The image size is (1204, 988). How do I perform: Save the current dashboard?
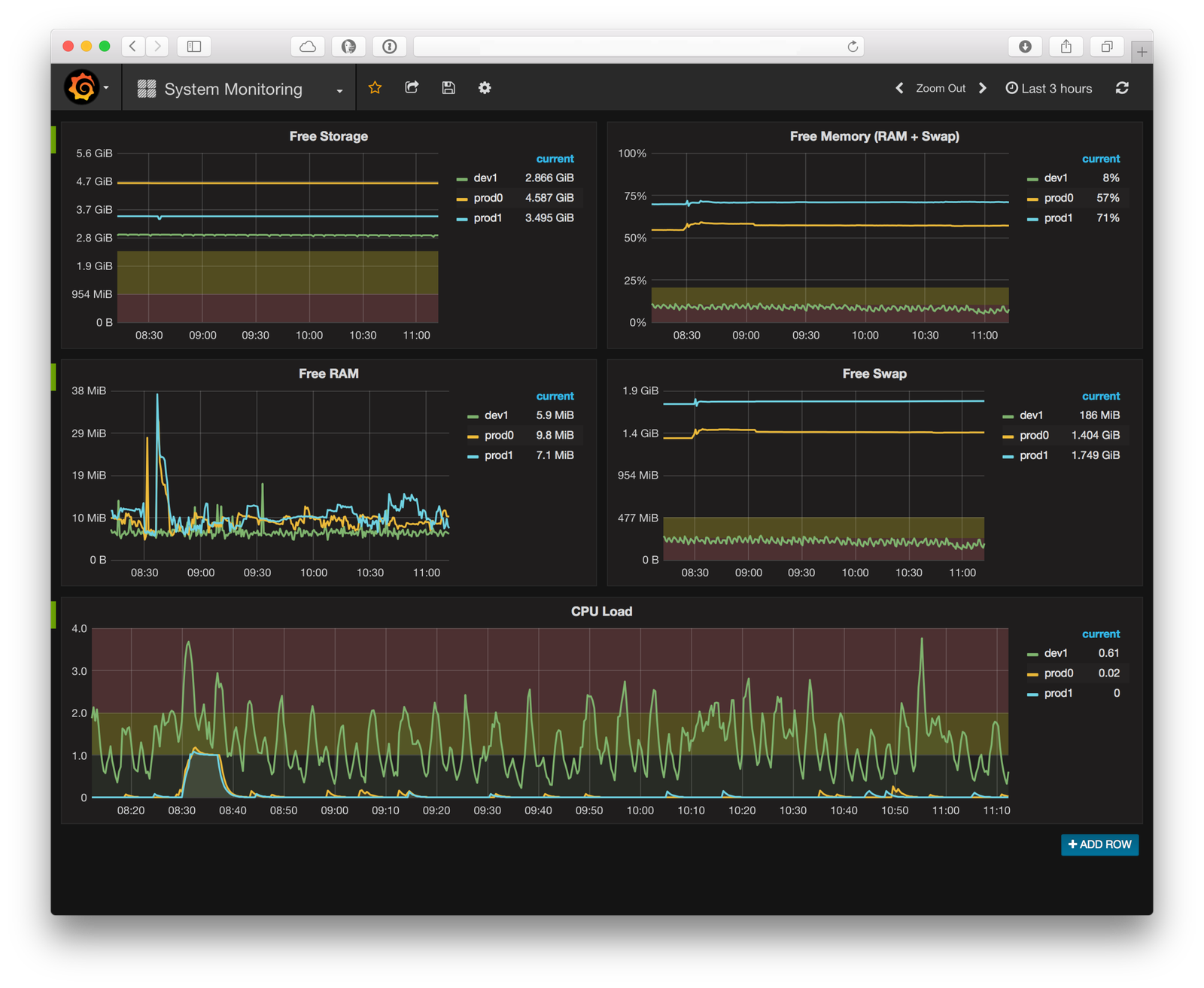click(448, 87)
